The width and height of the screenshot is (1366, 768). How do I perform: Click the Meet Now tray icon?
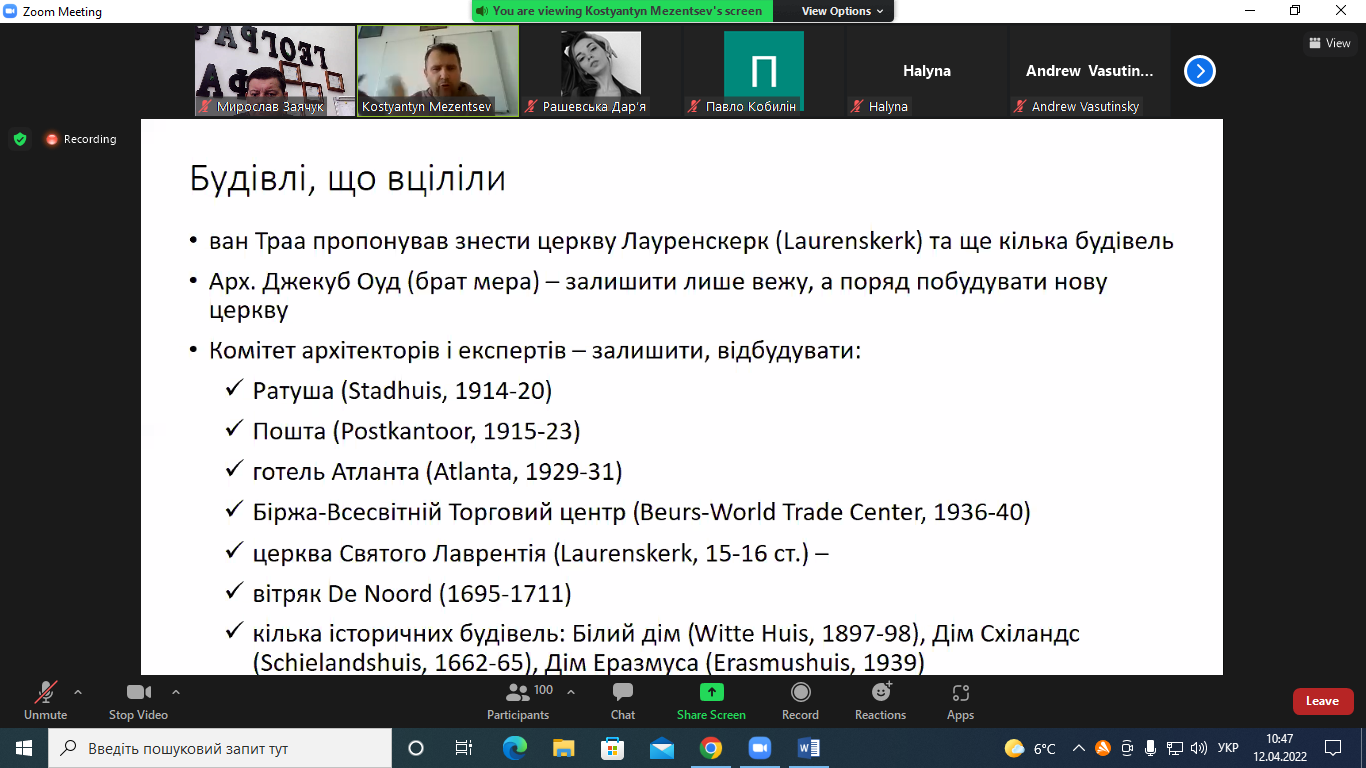click(x=1127, y=748)
